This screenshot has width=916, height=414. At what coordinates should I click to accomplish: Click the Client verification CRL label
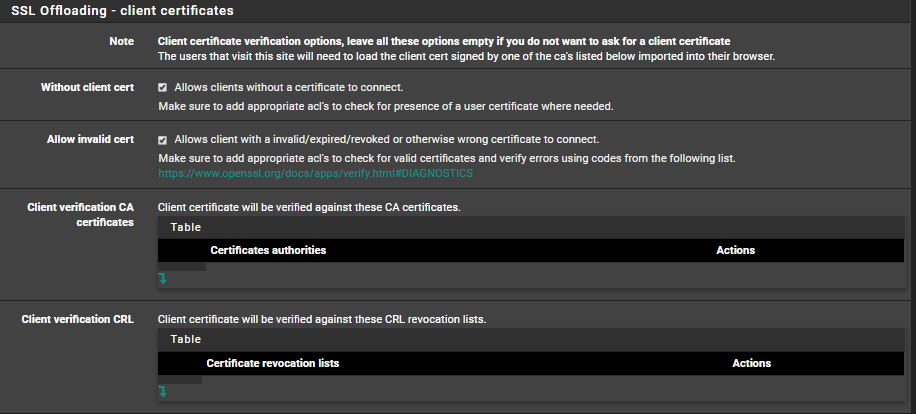(78, 319)
